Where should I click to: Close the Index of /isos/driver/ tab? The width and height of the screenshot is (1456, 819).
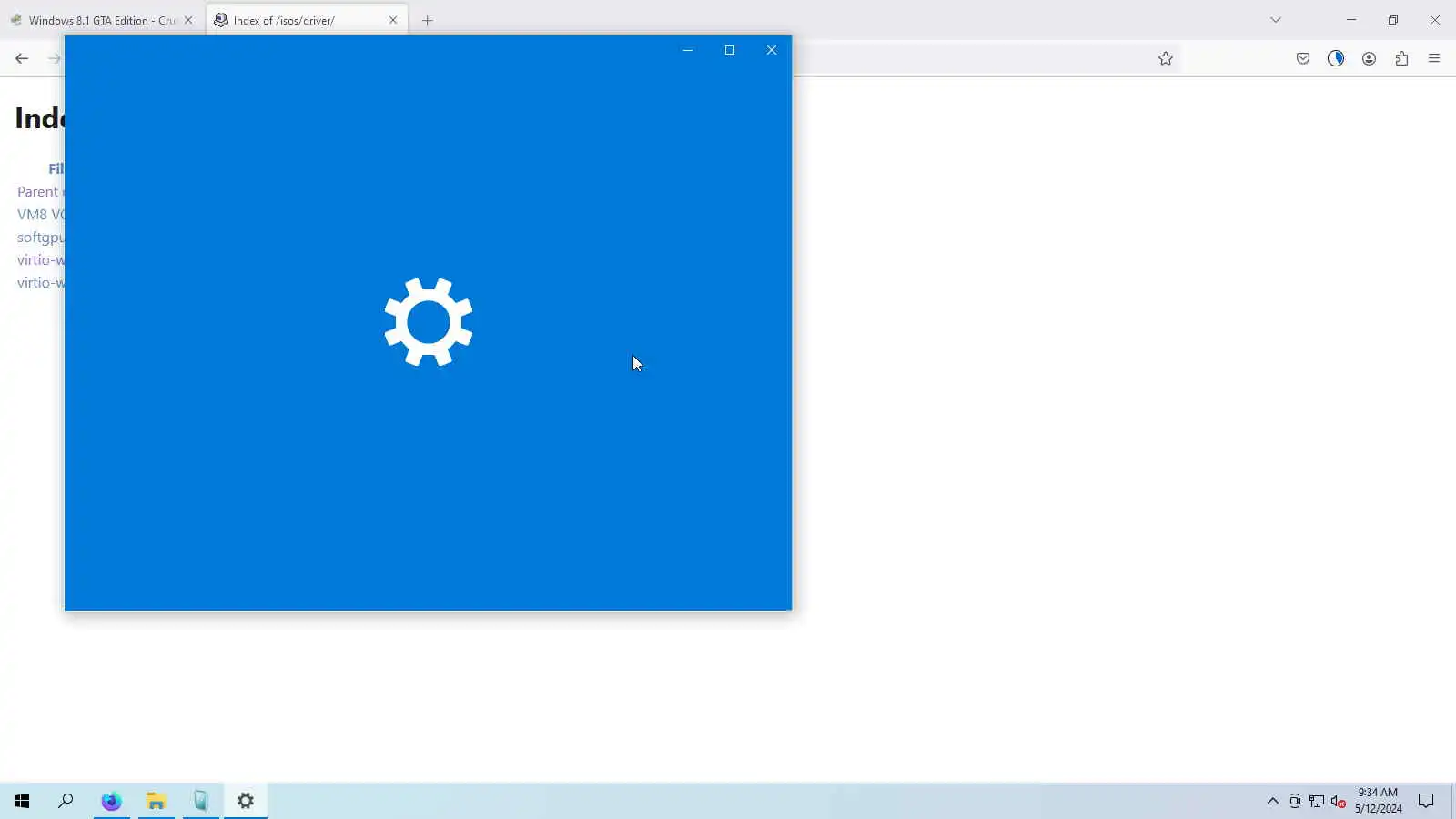point(393,20)
